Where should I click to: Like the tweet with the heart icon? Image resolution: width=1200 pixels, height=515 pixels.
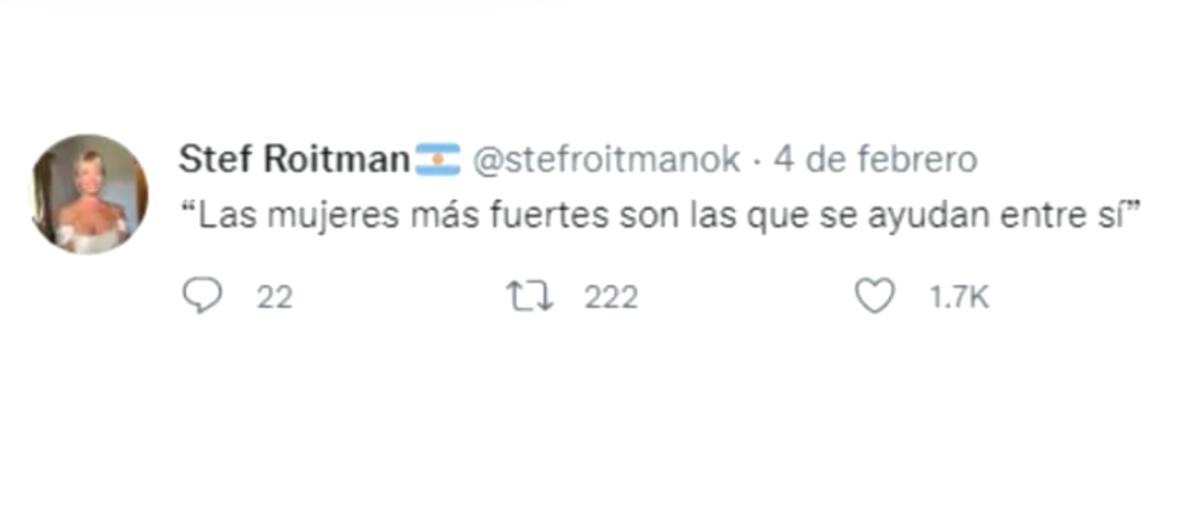[876, 296]
